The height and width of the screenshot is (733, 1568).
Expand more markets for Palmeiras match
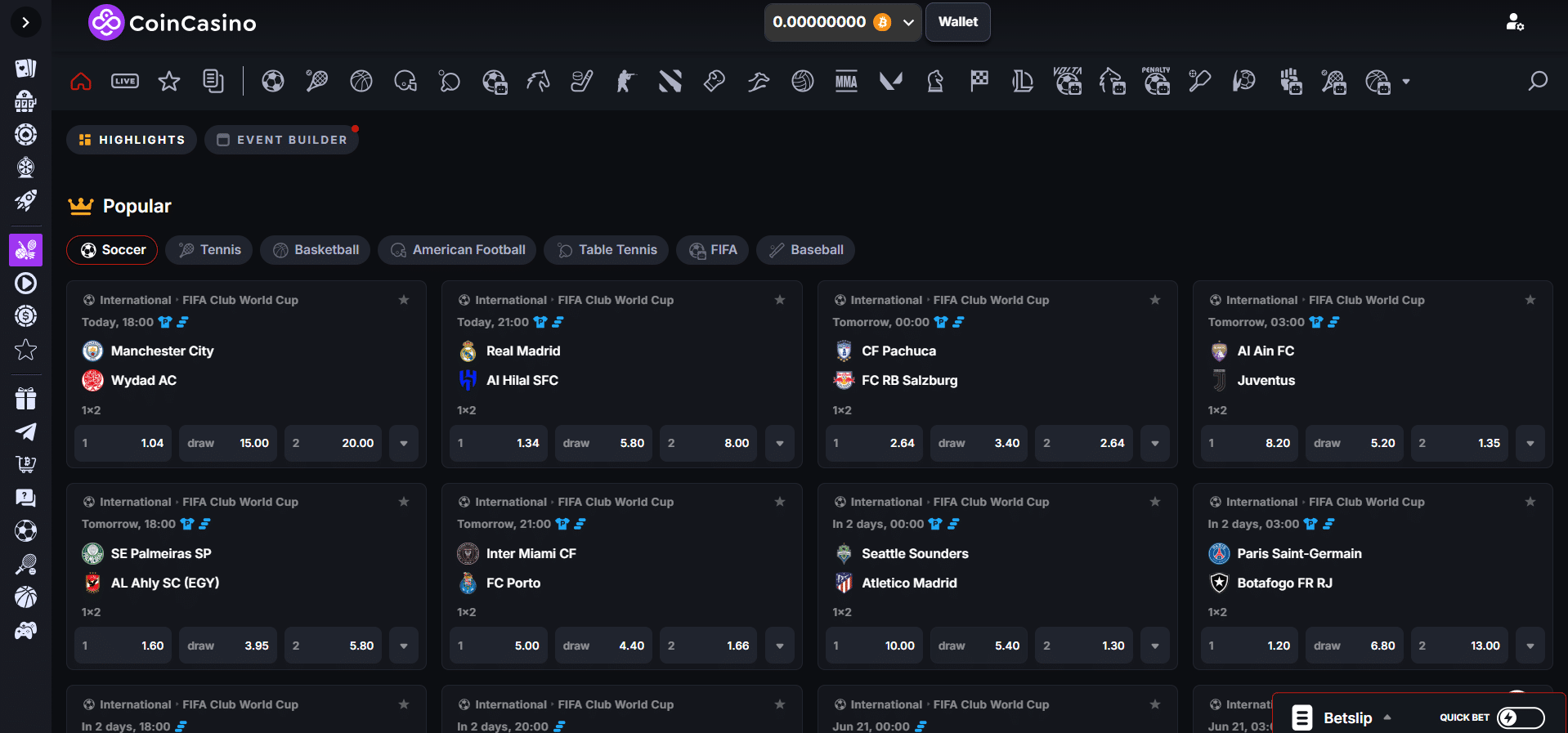[x=404, y=646]
